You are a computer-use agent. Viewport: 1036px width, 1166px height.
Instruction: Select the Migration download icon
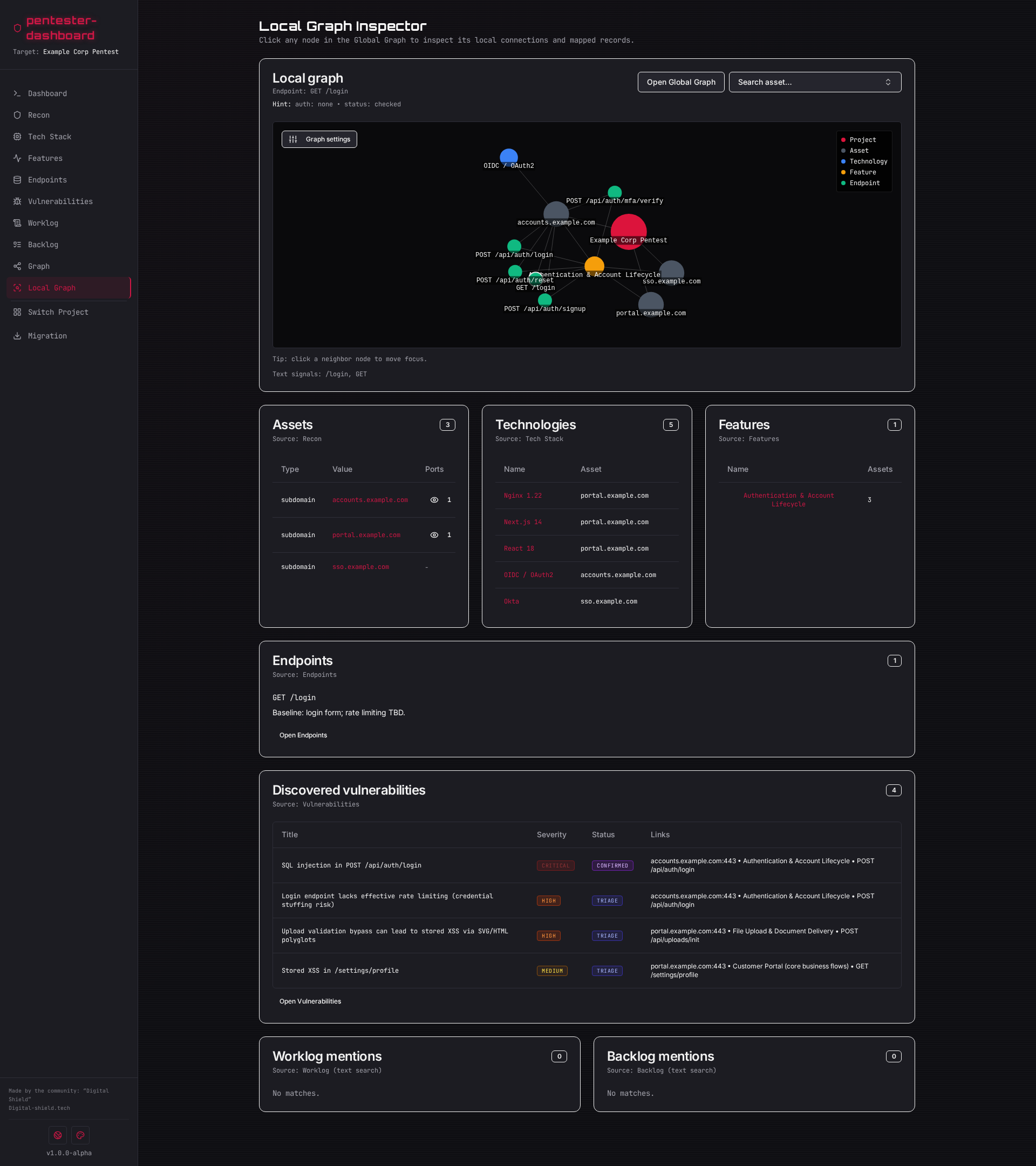tap(17, 335)
